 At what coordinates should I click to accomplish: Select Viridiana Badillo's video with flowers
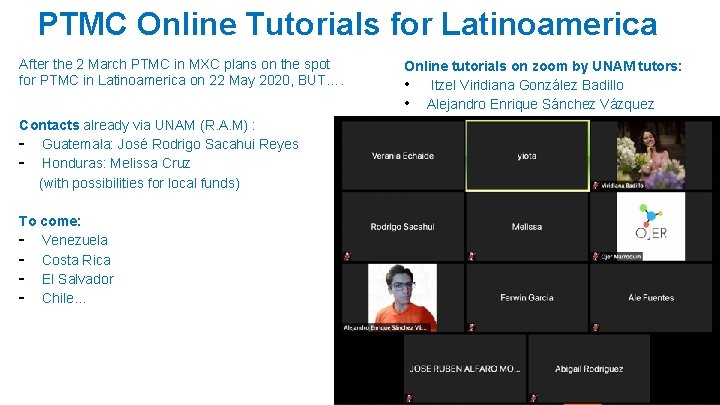point(651,156)
